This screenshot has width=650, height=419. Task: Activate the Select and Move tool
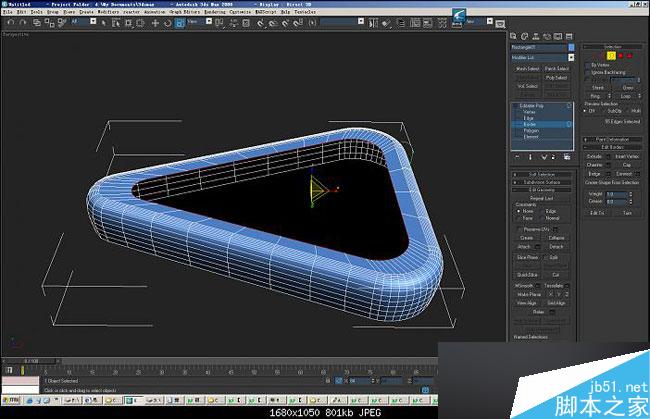point(155,23)
